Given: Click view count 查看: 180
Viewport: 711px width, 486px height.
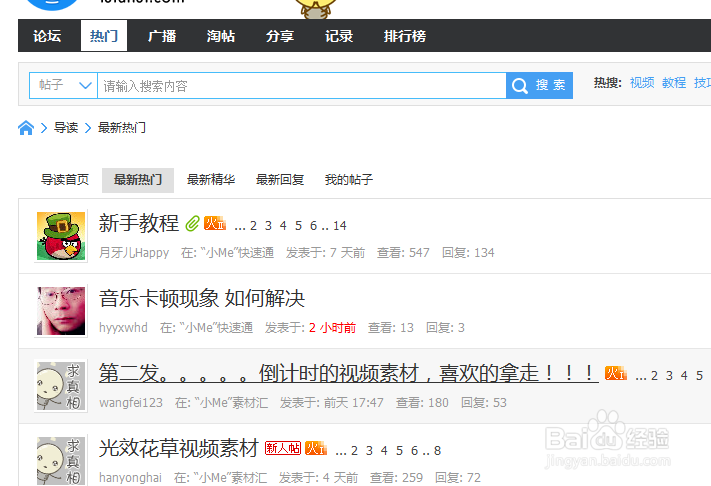Looking at the screenshot, I should tap(422, 403).
